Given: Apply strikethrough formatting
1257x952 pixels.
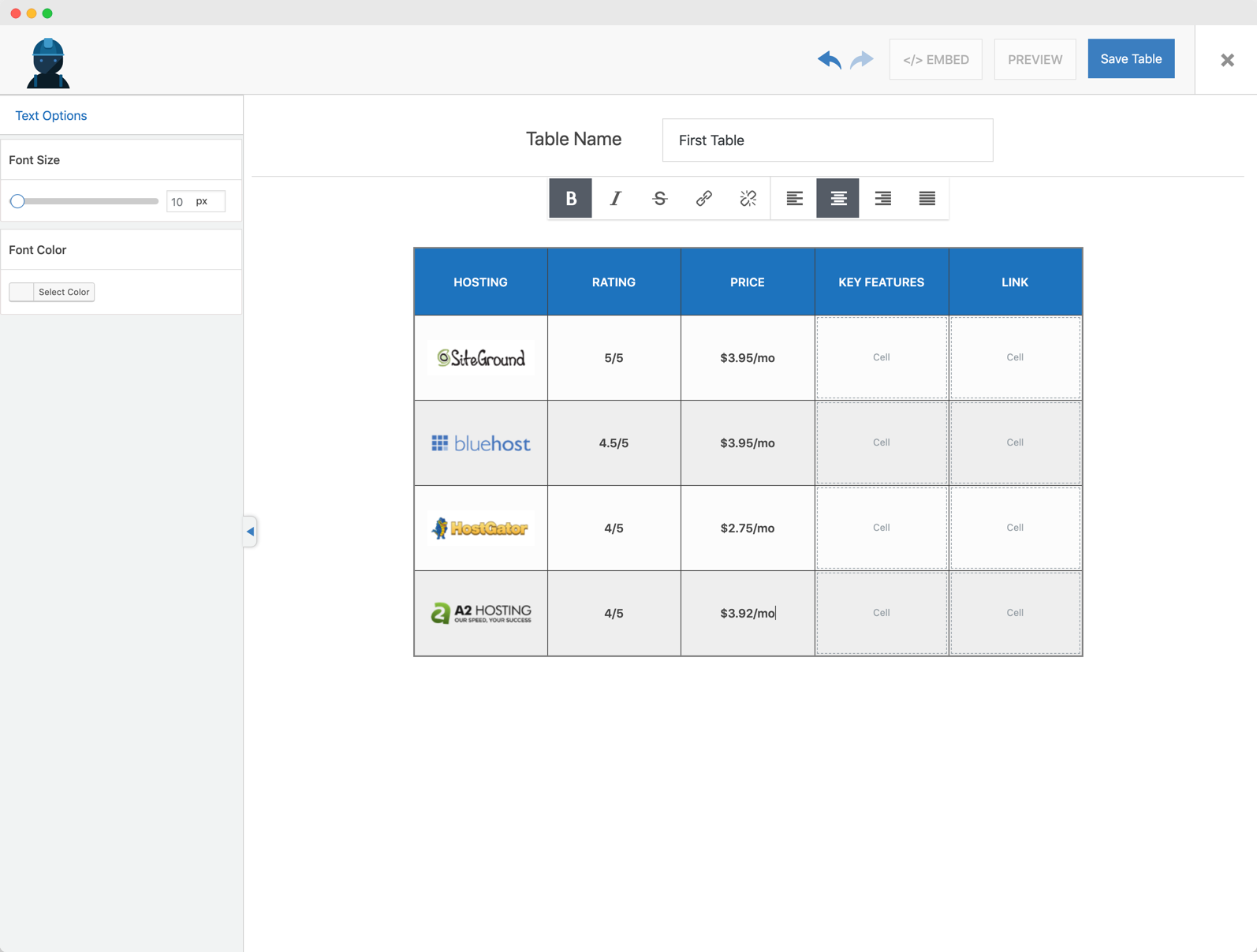Looking at the screenshot, I should (x=659, y=199).
